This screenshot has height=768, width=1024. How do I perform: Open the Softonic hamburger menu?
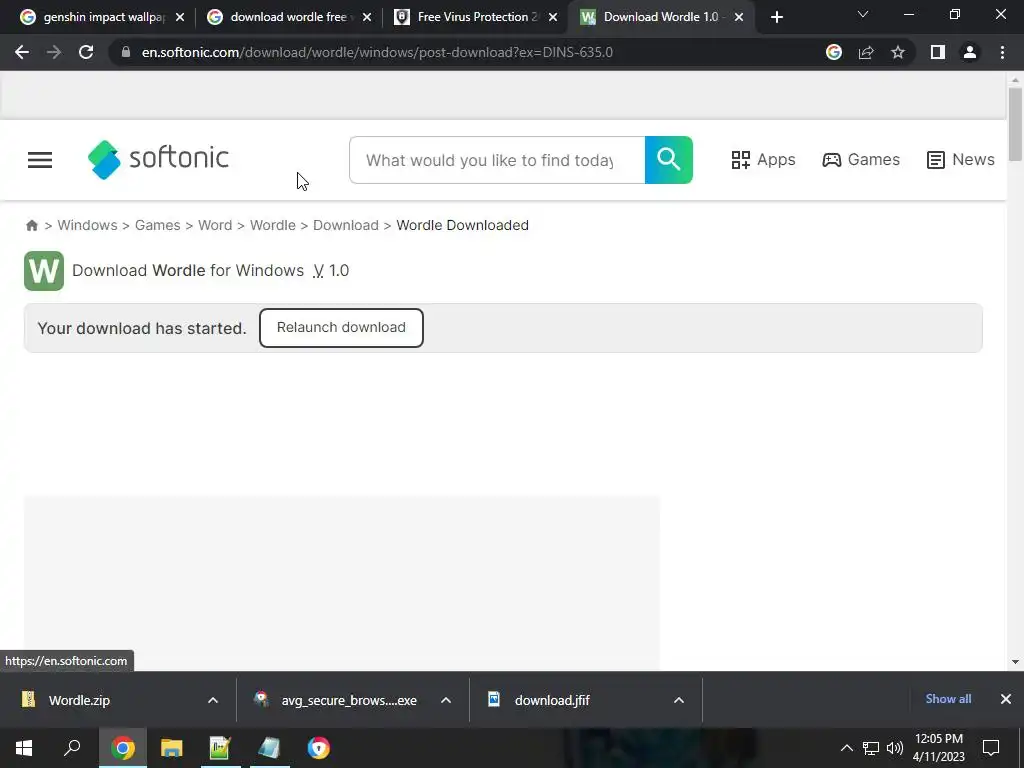coord(40,160)
